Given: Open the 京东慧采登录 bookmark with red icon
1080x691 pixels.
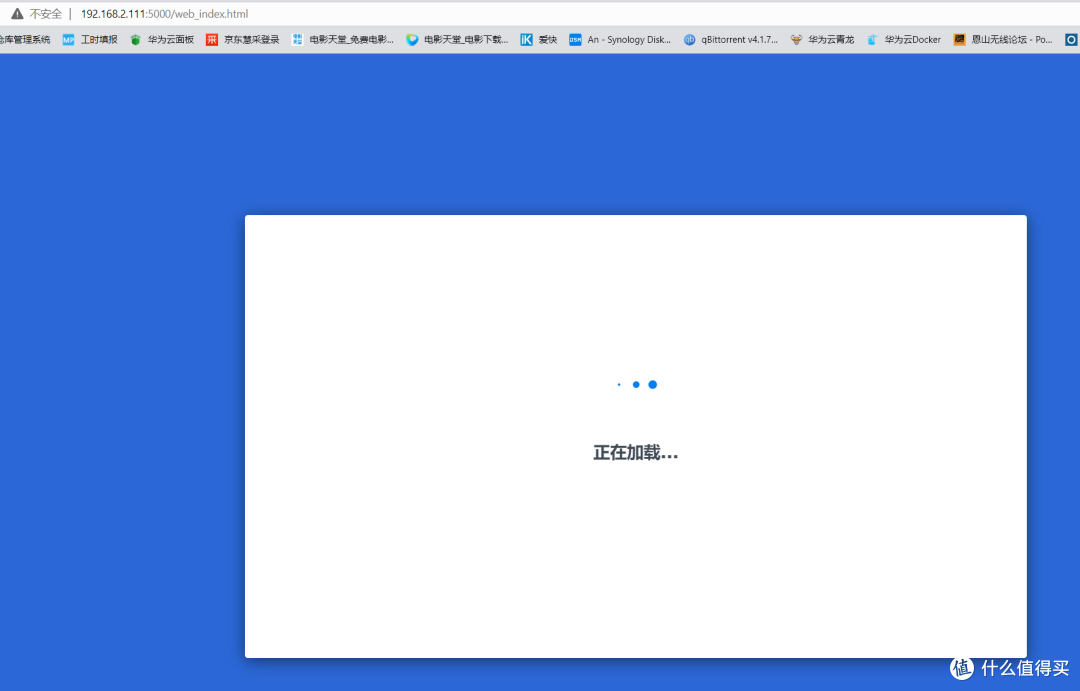Looking at the screenshot, I should (242, 40).
